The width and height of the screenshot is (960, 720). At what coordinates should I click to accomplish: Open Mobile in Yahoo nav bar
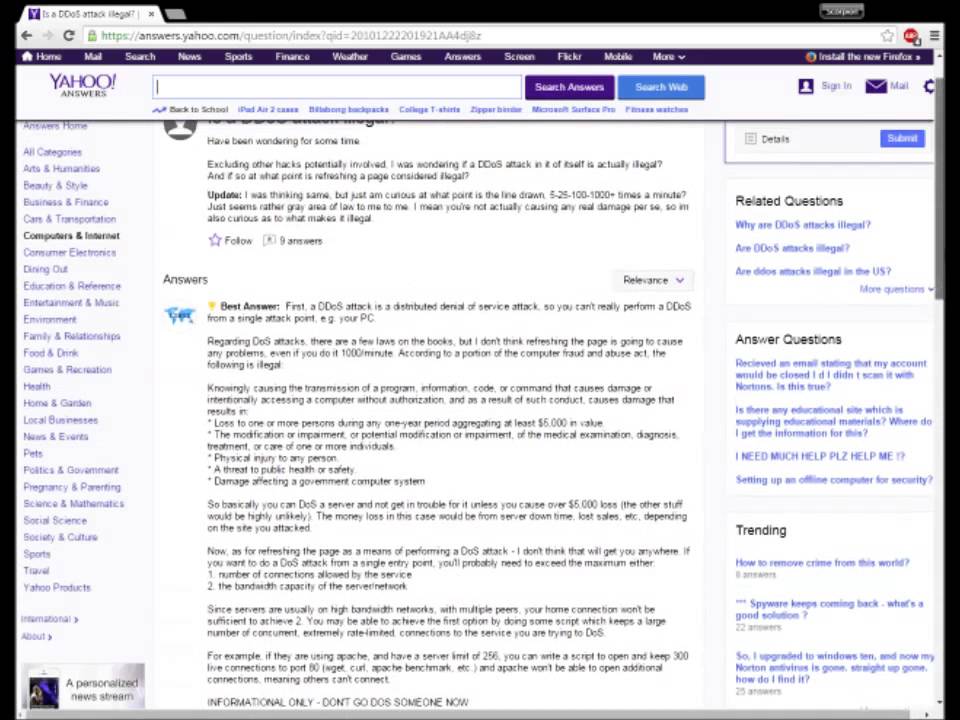[618, 56]
